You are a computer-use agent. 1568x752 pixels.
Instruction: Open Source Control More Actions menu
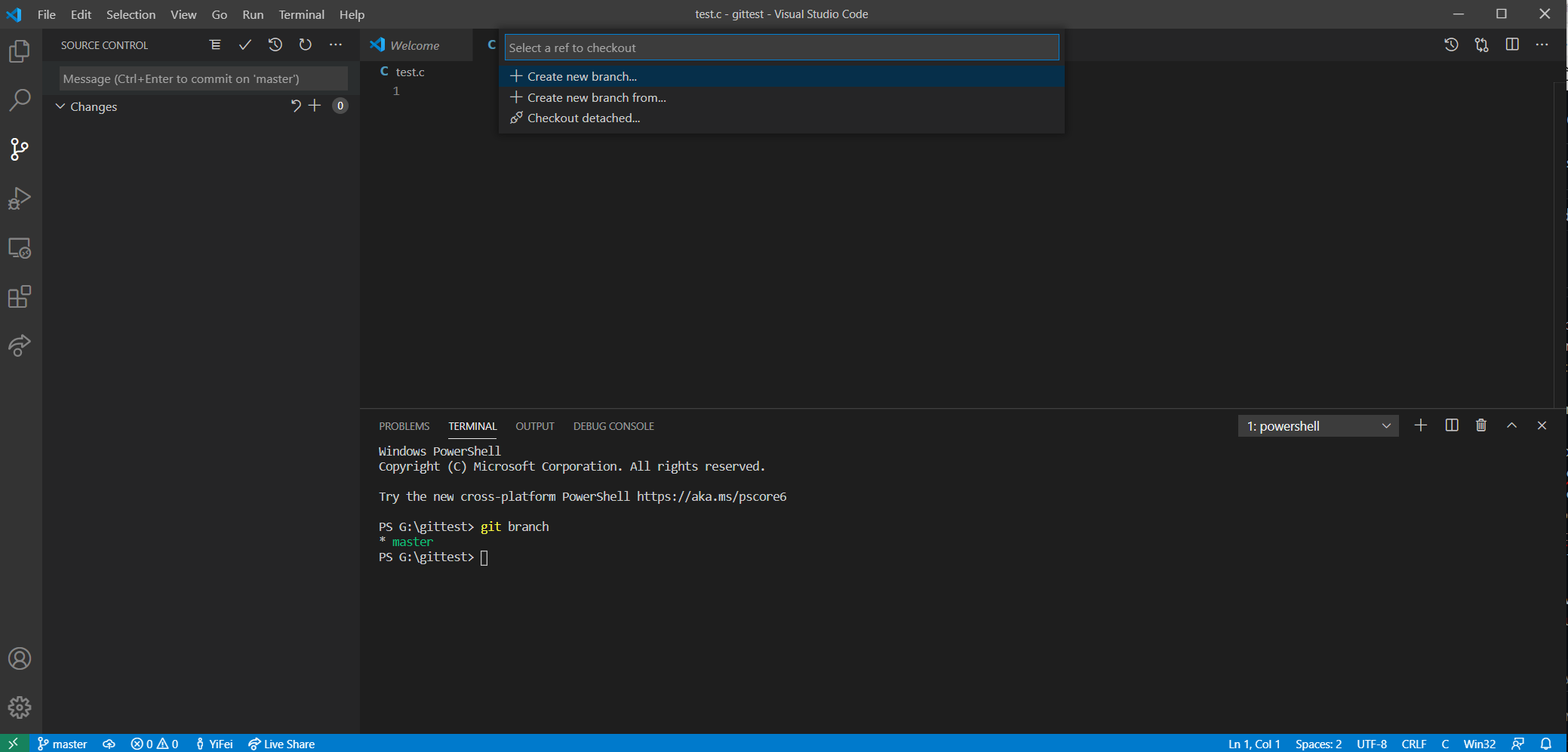tap(336, 45)
